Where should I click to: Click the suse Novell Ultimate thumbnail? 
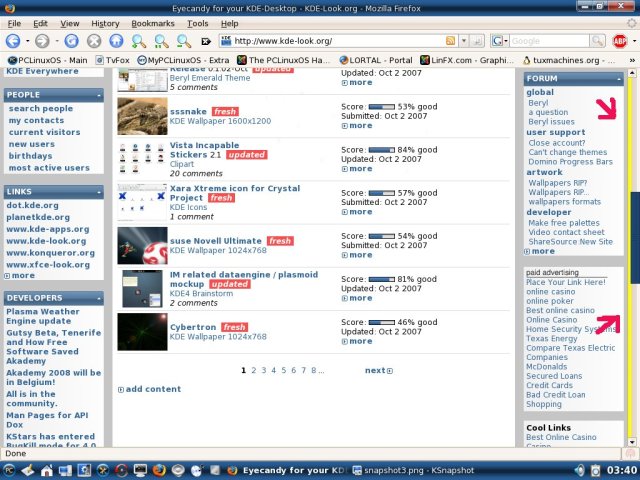(x=142, y=246)
